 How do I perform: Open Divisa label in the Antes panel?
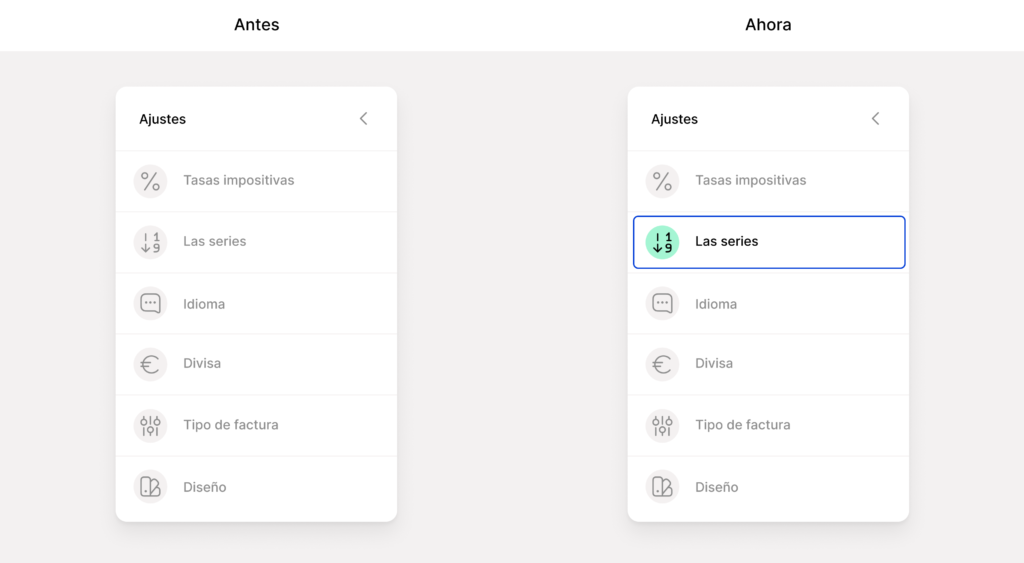(x=202, y=364)
